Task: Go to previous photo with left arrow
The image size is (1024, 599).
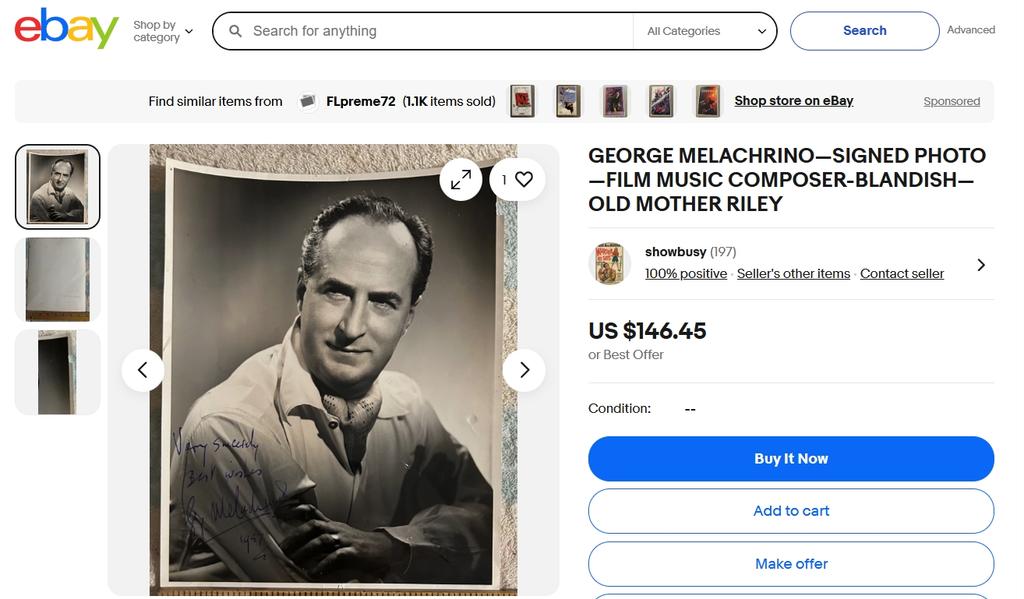Action: pos(143,370)
